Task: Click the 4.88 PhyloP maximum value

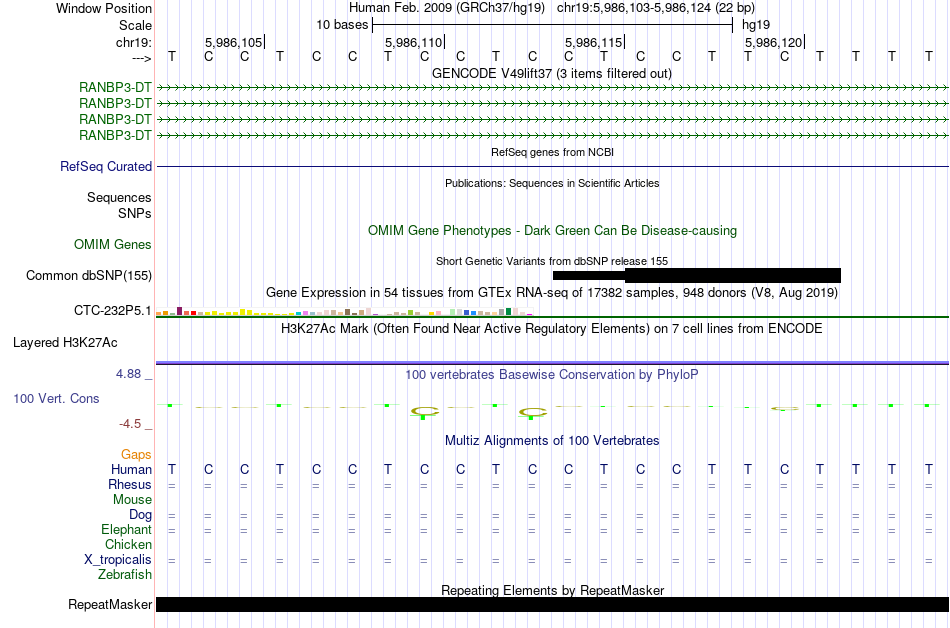Action: tap(129, 374)
